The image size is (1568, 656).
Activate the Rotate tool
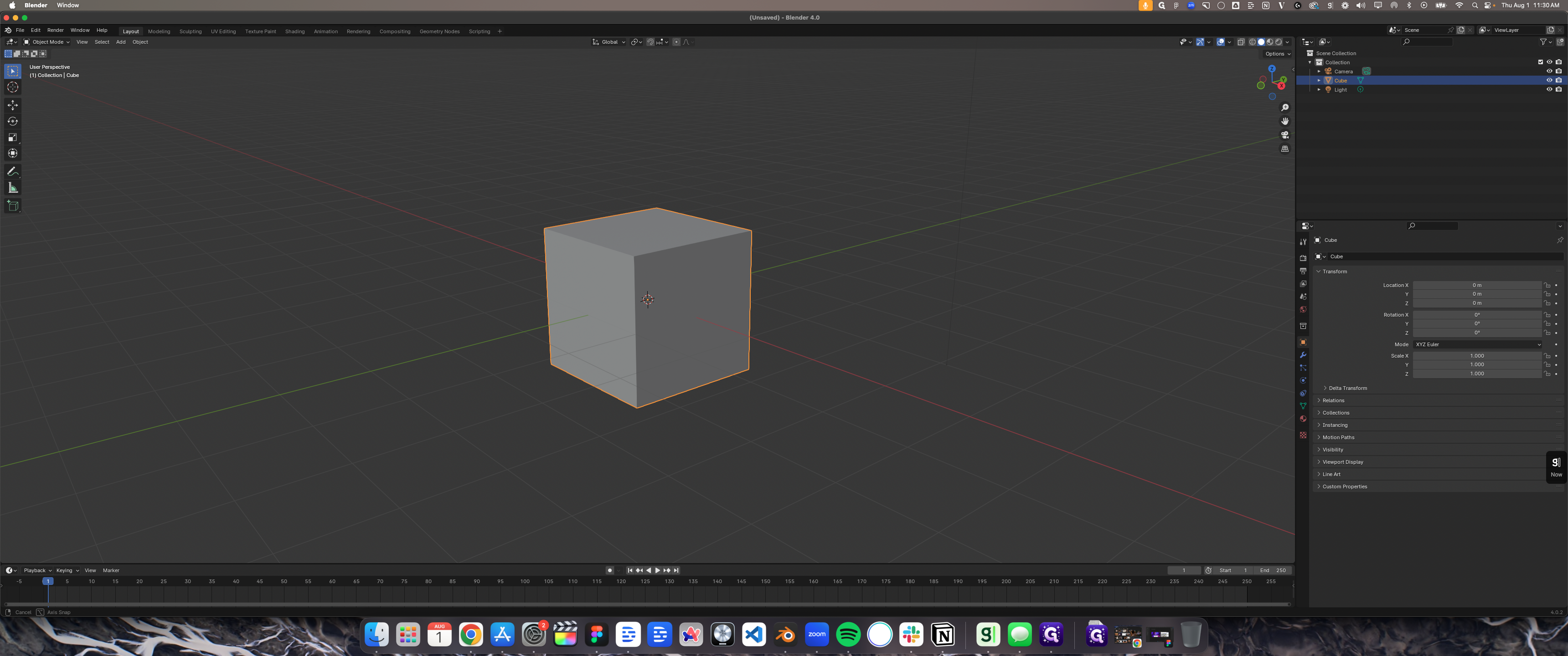(13, 121)
